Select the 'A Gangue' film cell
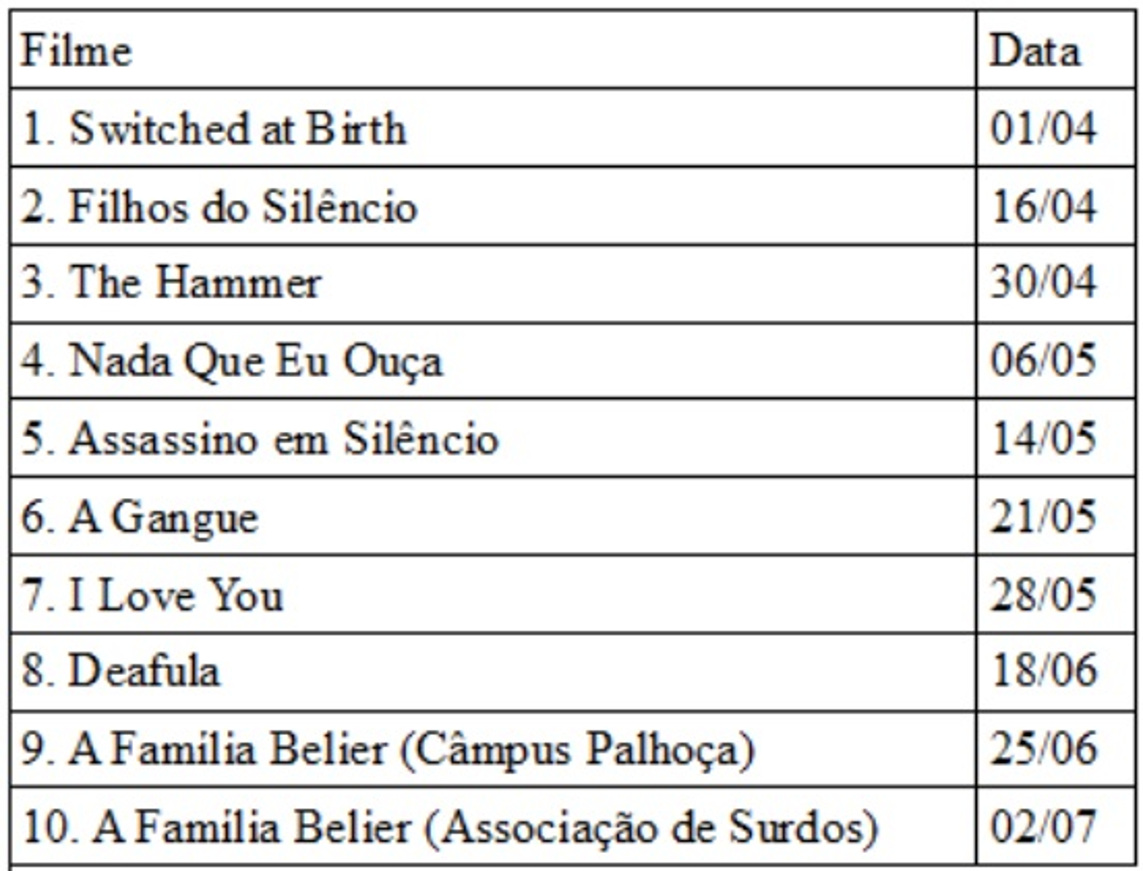 [x=140, y=517]
